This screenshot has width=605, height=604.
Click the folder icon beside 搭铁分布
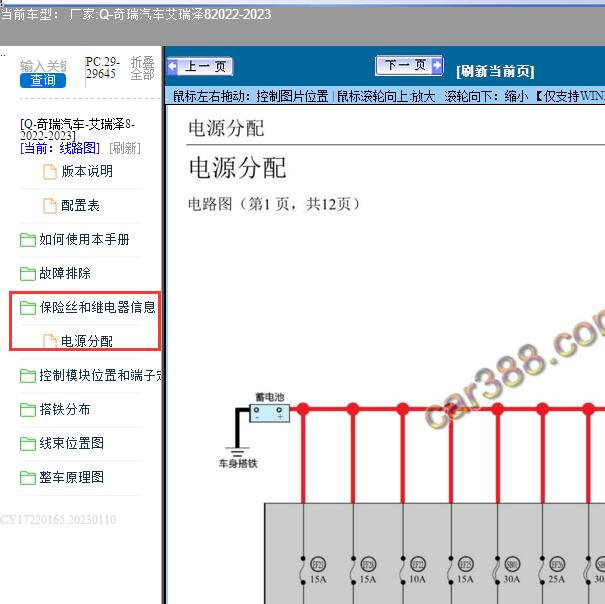point(28,409)
